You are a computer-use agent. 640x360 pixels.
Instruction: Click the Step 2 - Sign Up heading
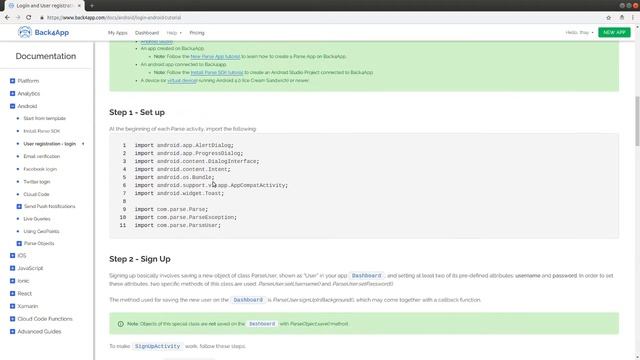140,259
